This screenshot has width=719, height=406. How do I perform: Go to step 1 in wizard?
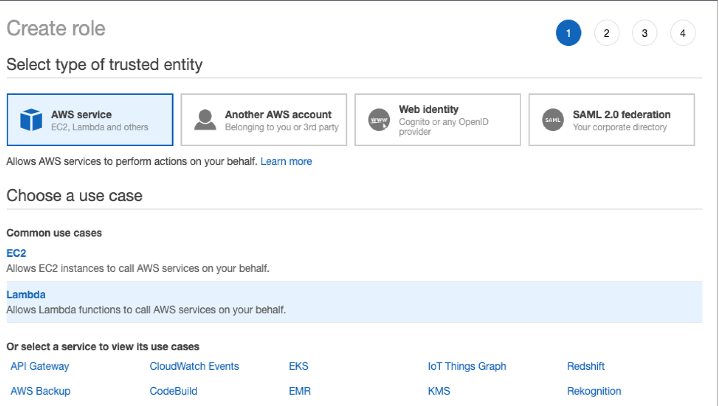[x=569, y=33]
